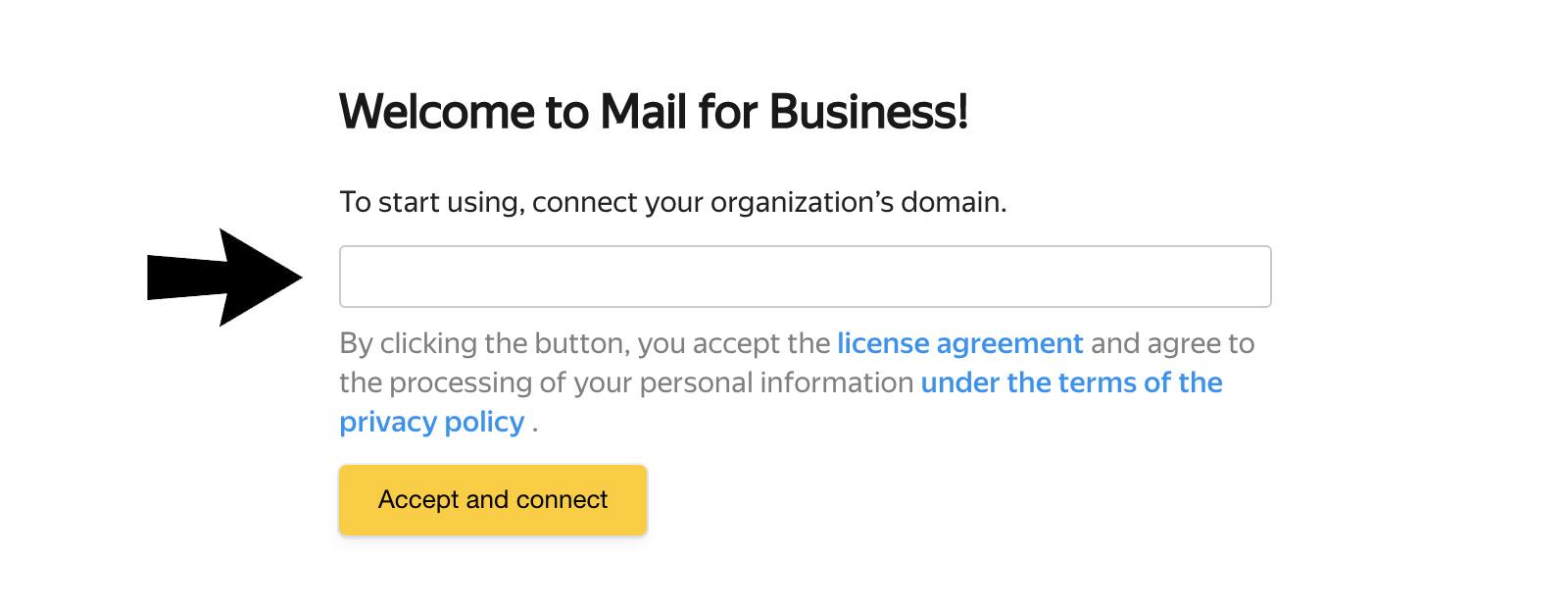Click the word 'Business!' in the heading
The height and width of the screenshot is (608, 1568).
tap(868, 112)
